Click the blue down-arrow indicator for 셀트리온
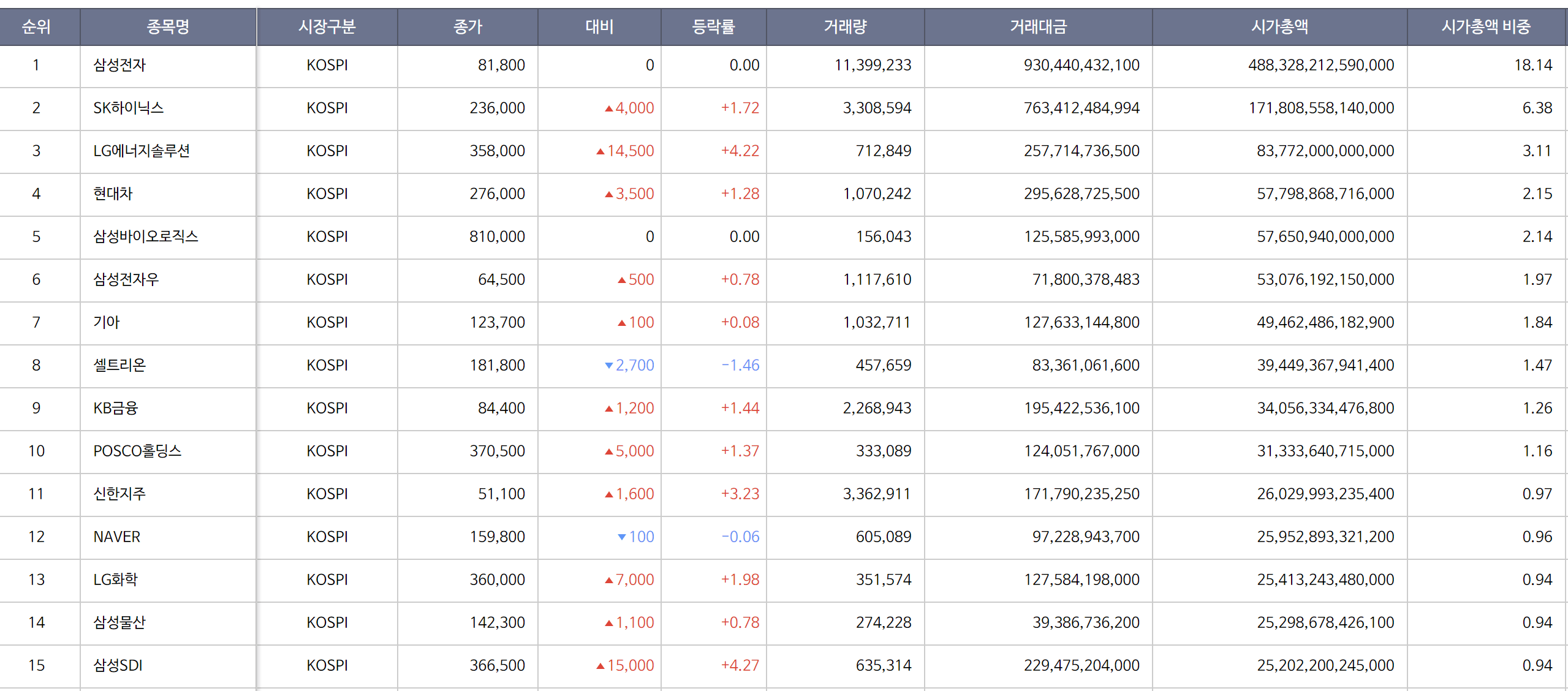The image size is (1568, 691). 610,365
